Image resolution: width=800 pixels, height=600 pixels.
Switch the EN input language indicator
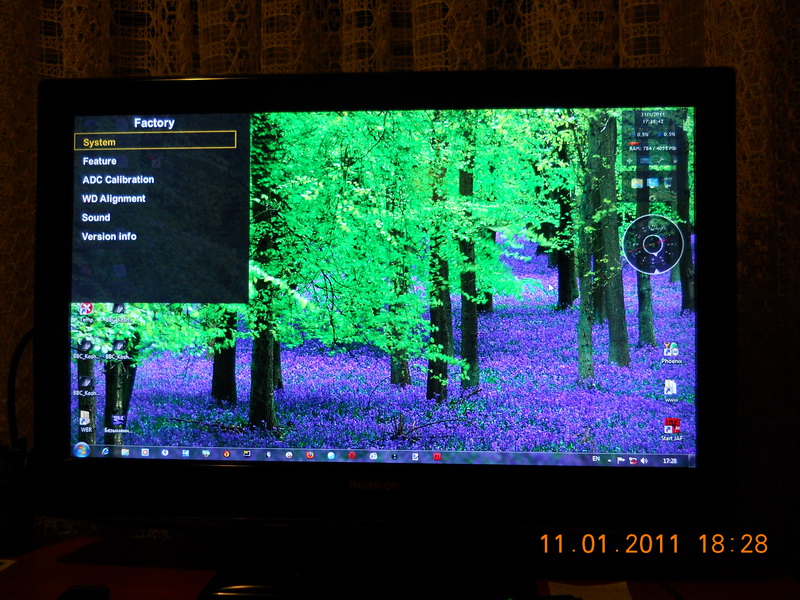[x=597, y=459]
